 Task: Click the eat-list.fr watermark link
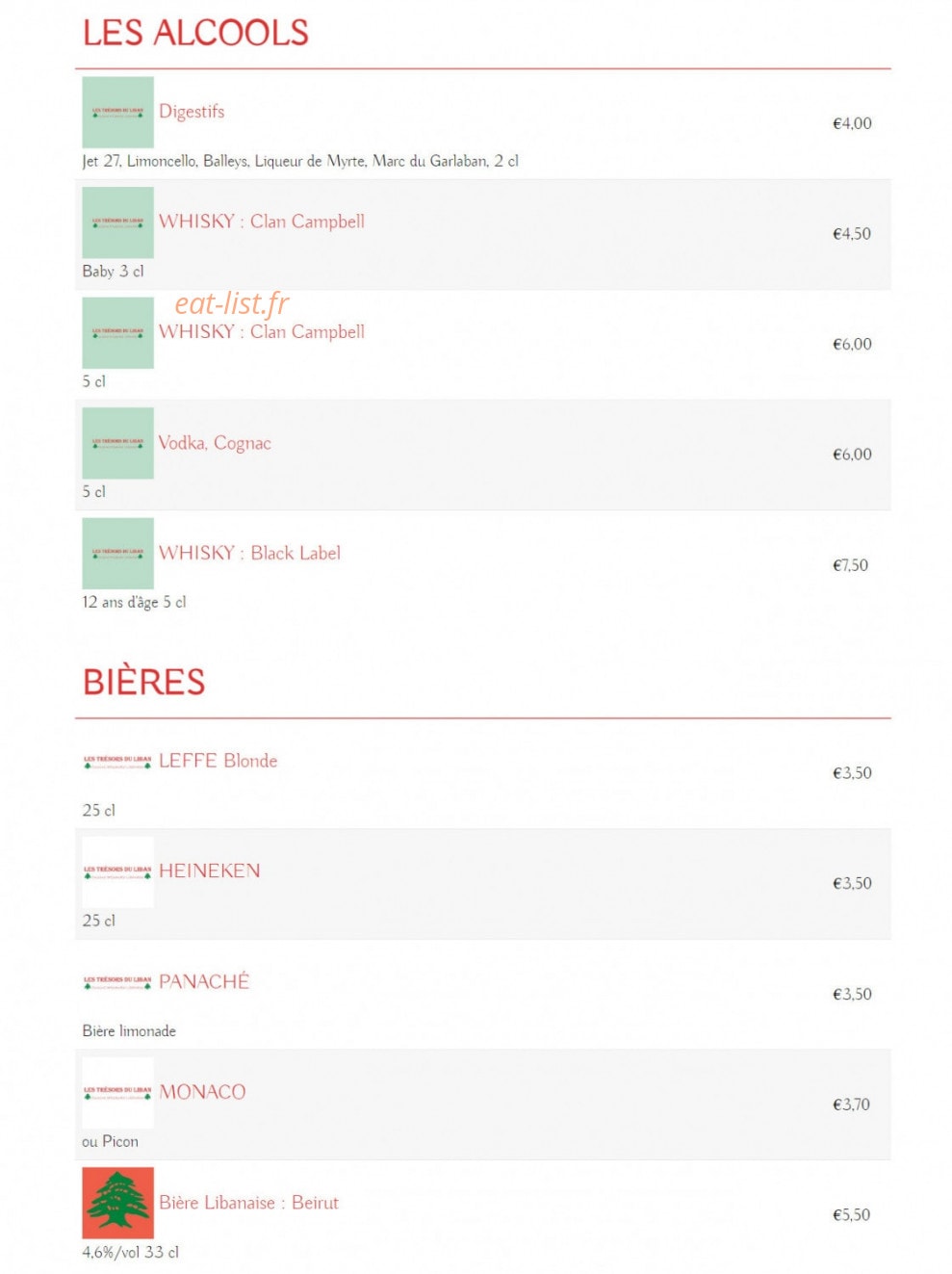231,303
